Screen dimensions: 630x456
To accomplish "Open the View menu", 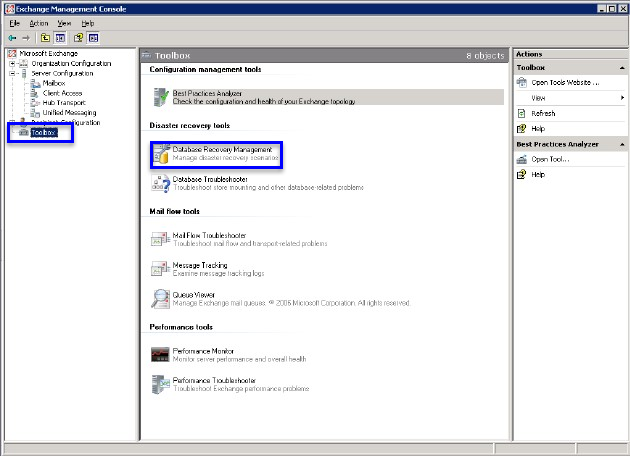I will click(64, 23).
